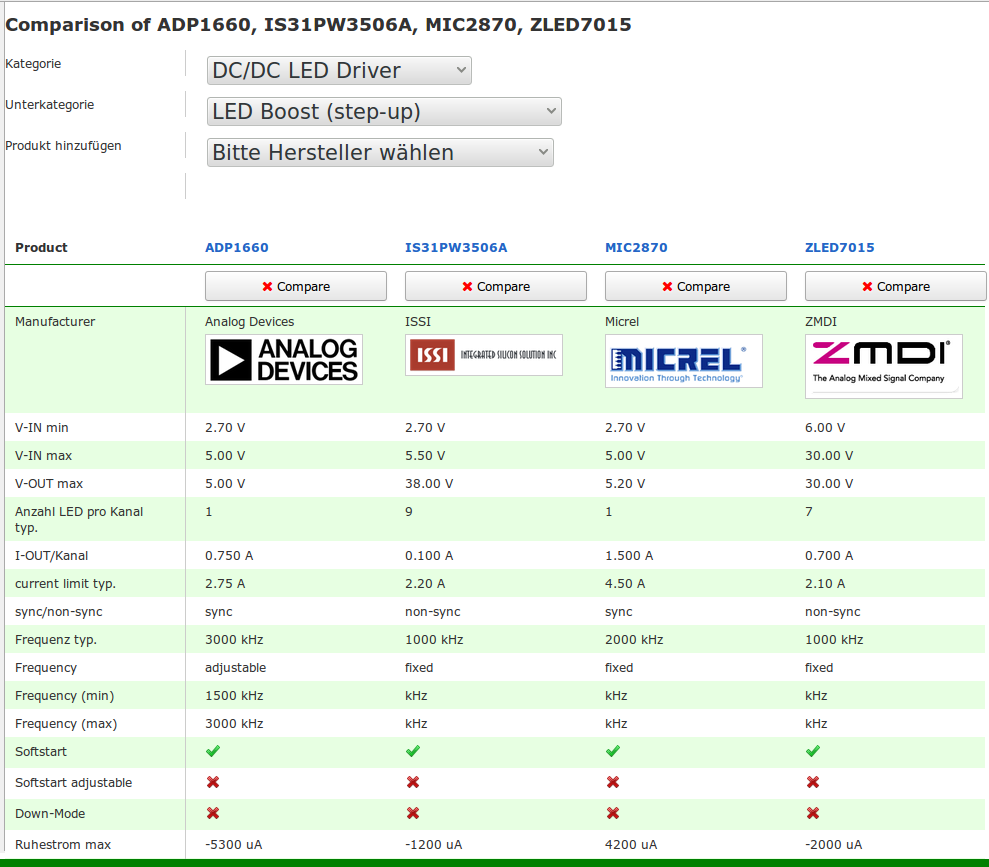Click the 4200 uA Ruhestrom value
The image size is (989, 867).
(631, 844)
